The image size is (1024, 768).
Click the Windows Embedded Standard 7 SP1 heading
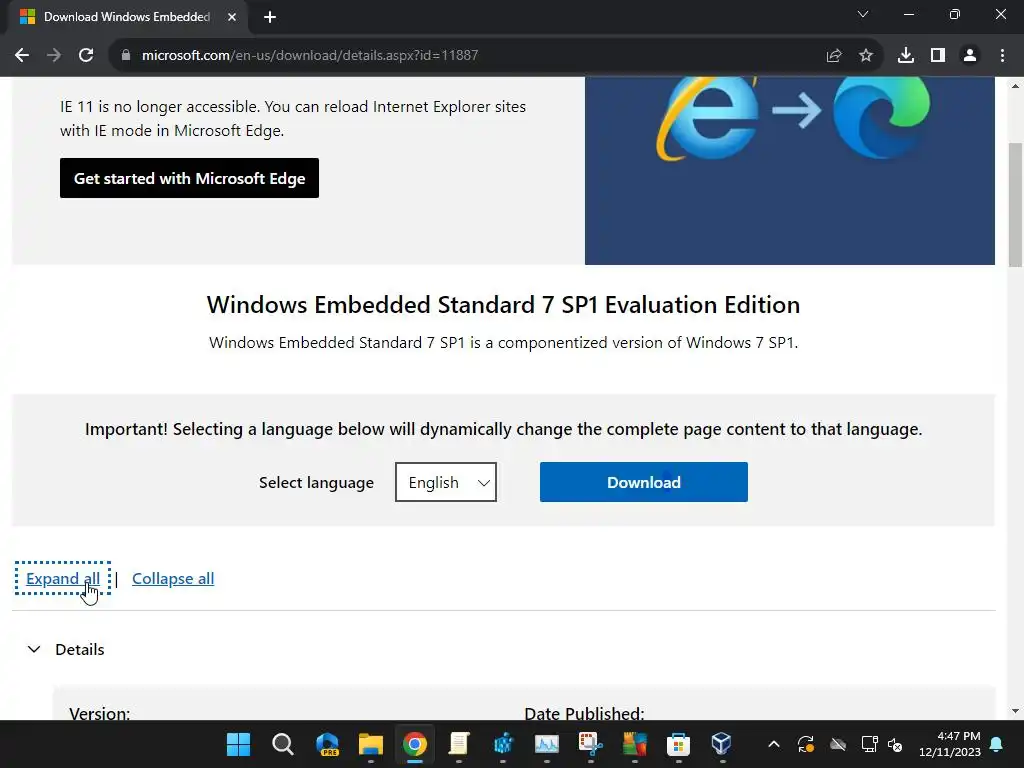(x=504, y=305)
